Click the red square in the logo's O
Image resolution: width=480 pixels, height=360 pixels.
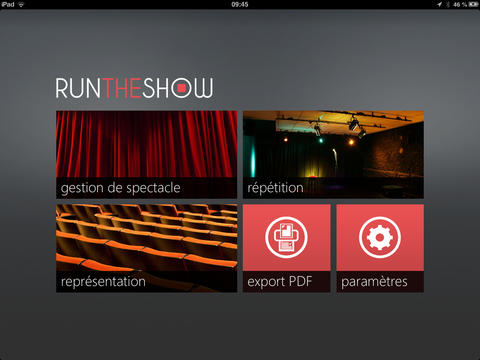tap(182, 88)
